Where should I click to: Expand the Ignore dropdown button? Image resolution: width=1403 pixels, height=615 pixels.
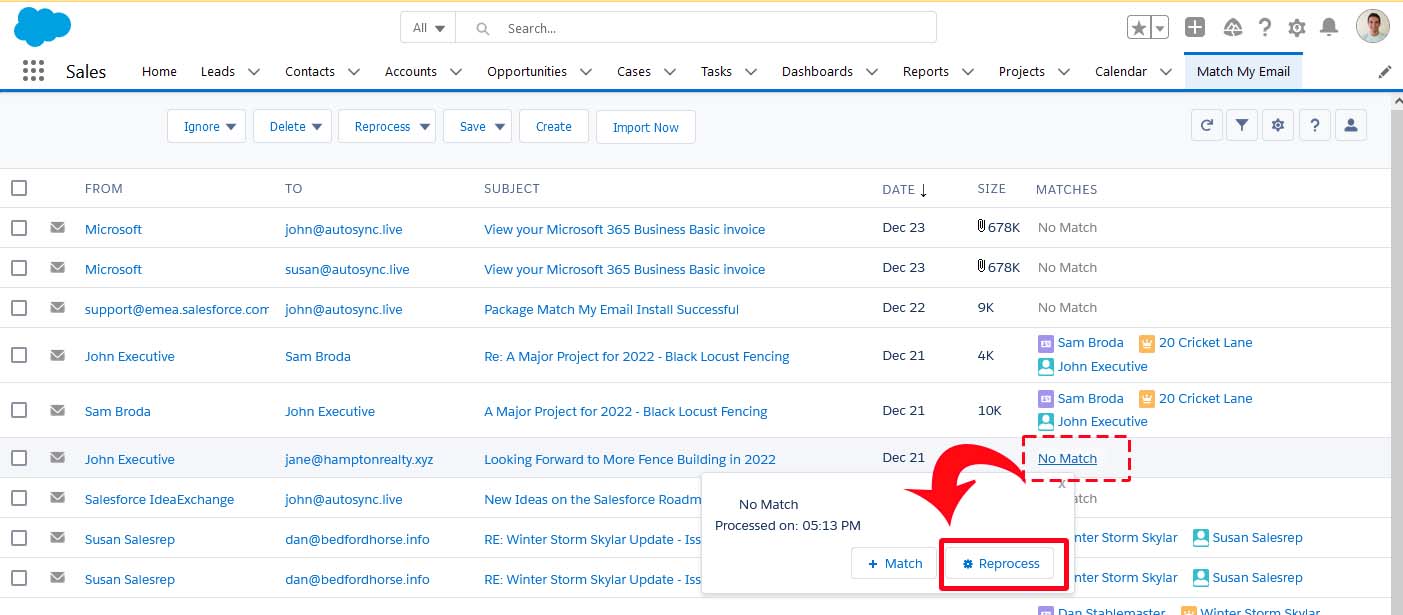click(206, 127)
